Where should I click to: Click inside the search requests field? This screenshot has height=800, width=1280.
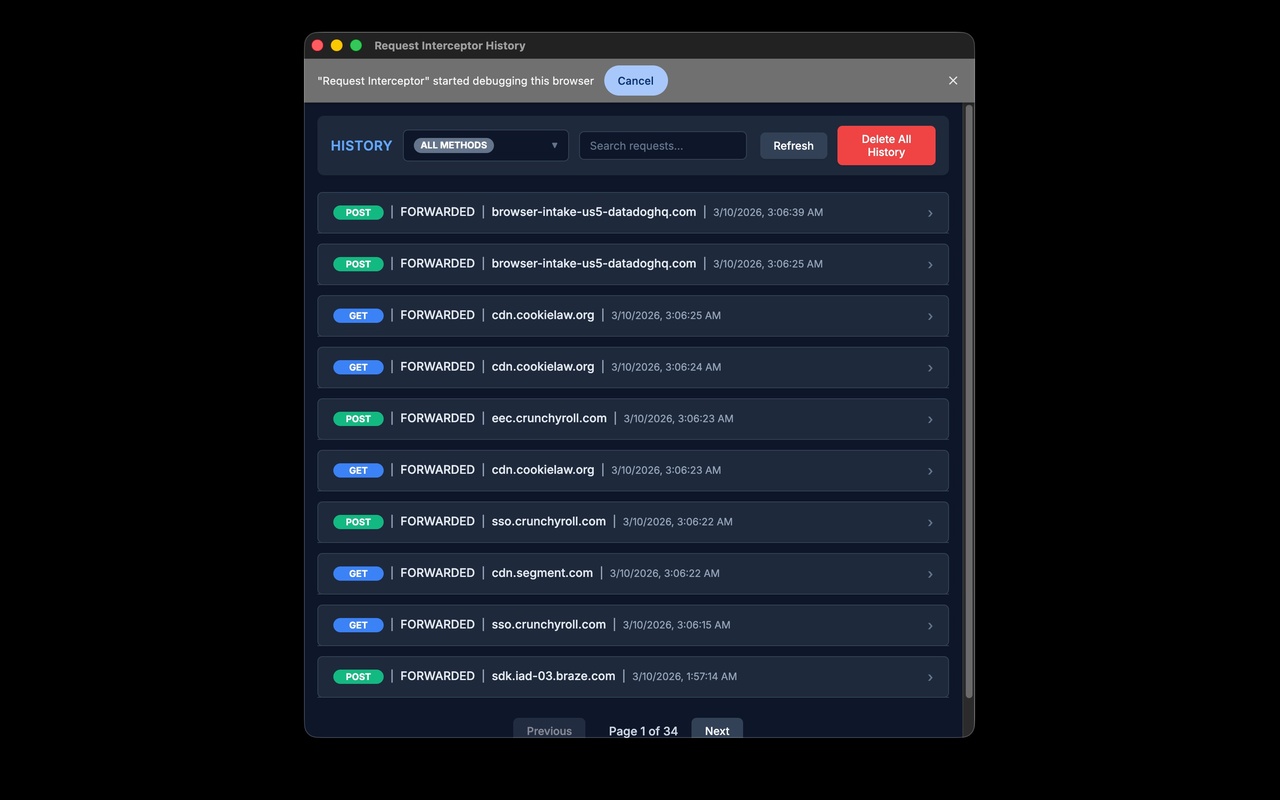pyautogui.click(x=662, y=145)
